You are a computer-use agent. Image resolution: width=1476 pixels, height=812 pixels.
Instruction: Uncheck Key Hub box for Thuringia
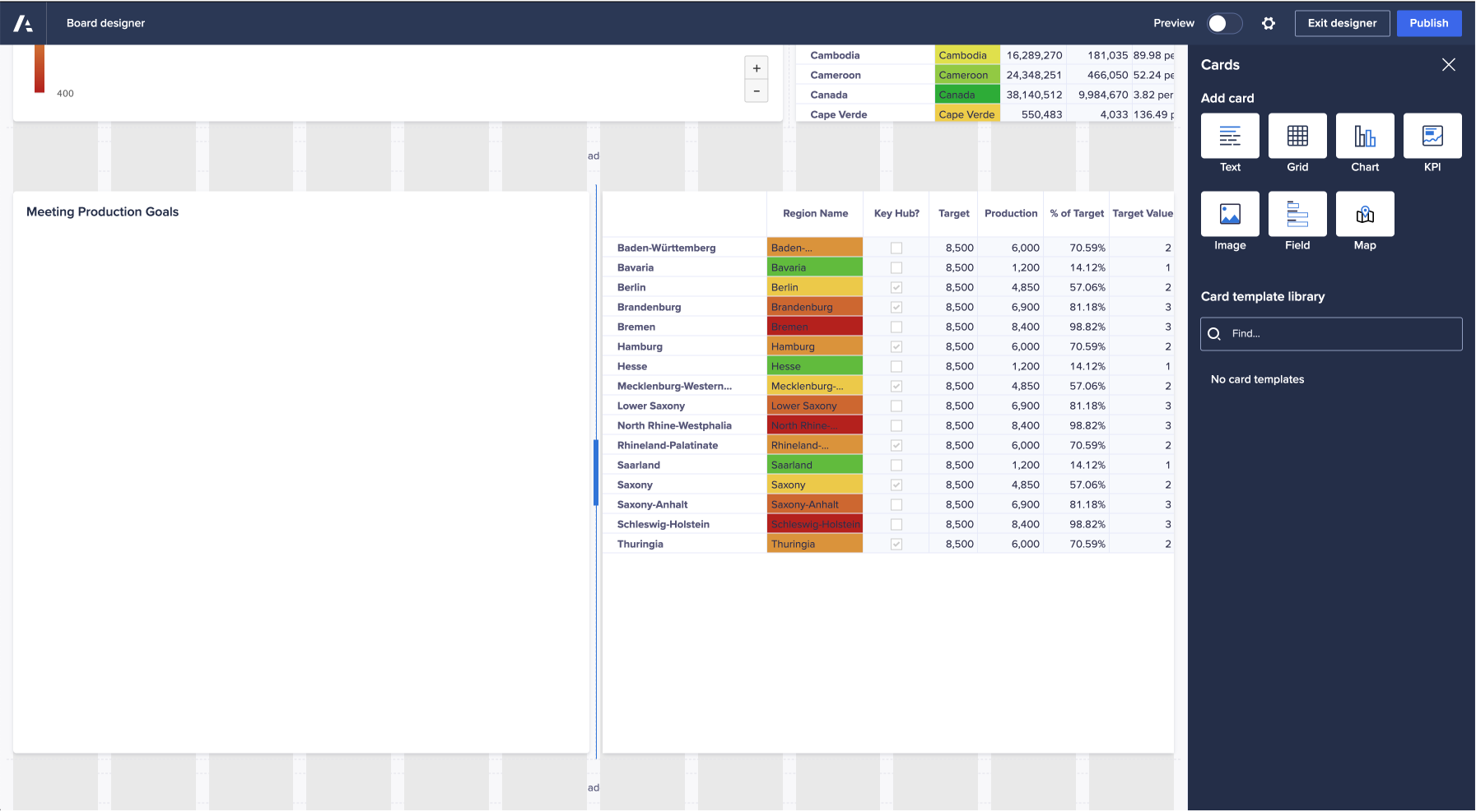(x=896, y=544)
